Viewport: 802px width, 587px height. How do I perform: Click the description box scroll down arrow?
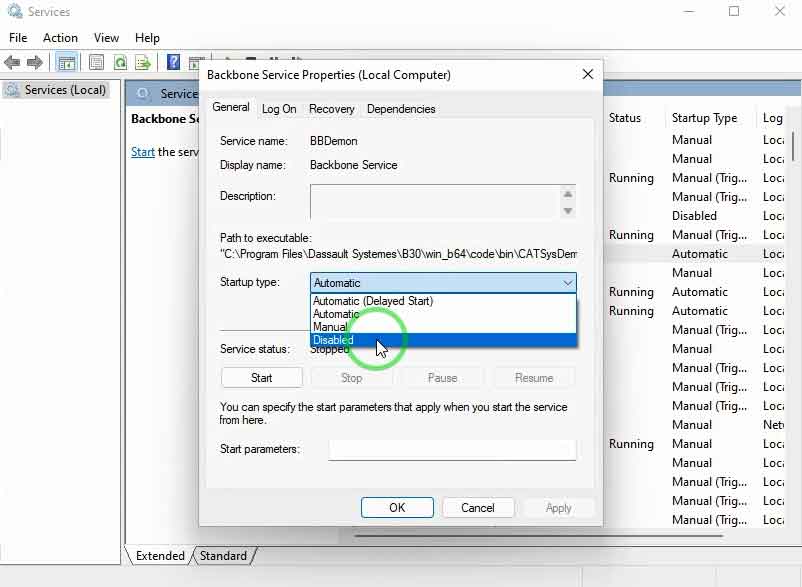pos(568,211)
